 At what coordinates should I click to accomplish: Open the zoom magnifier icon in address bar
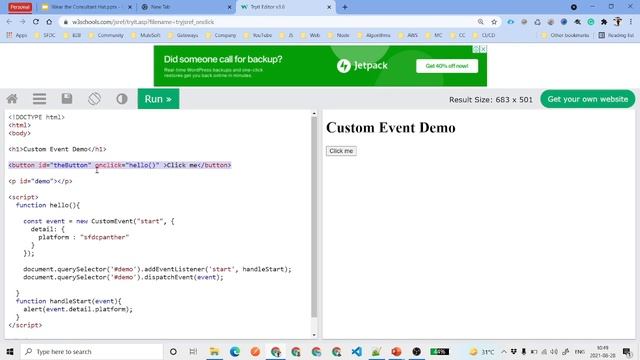click(x=481, y=22)
